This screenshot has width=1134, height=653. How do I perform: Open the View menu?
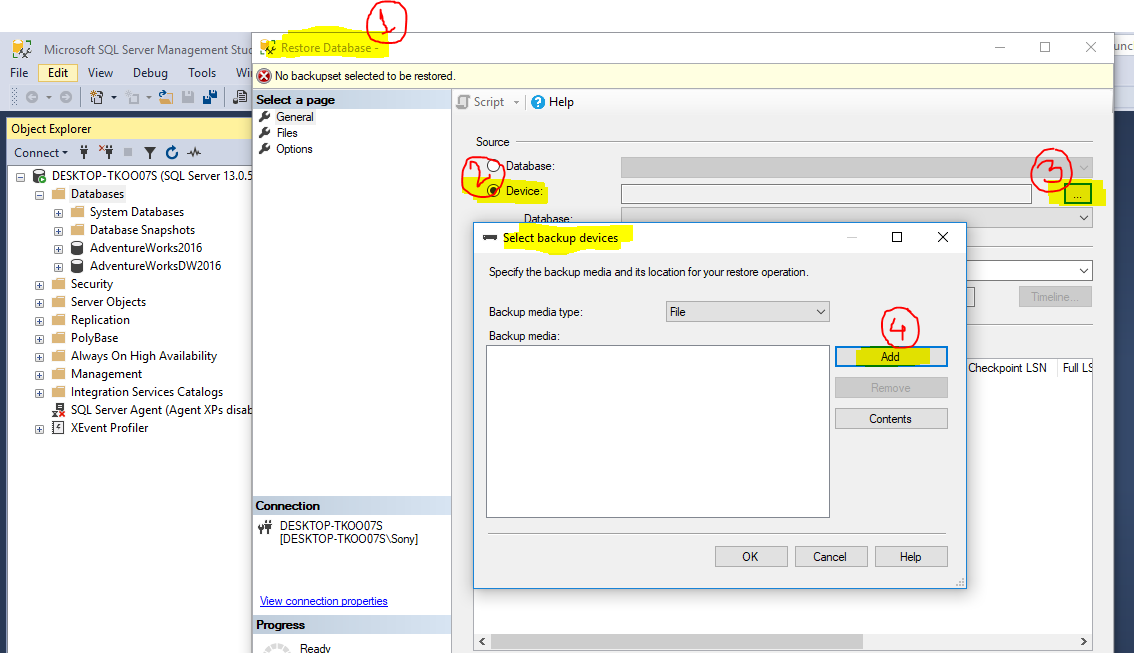tap(101, 72)
